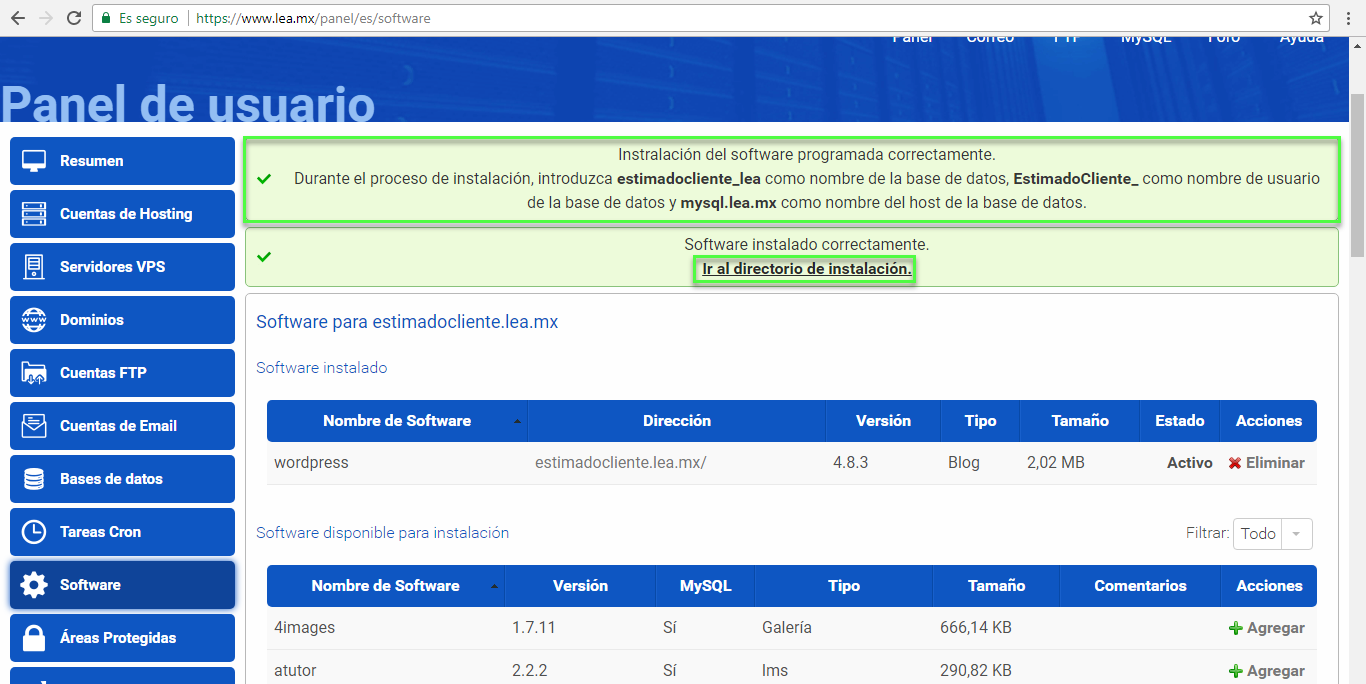The height and width of the screenshot is (684, 1366).
Task: Open Bases de datos in the sidebar
Action: (122, 479)
